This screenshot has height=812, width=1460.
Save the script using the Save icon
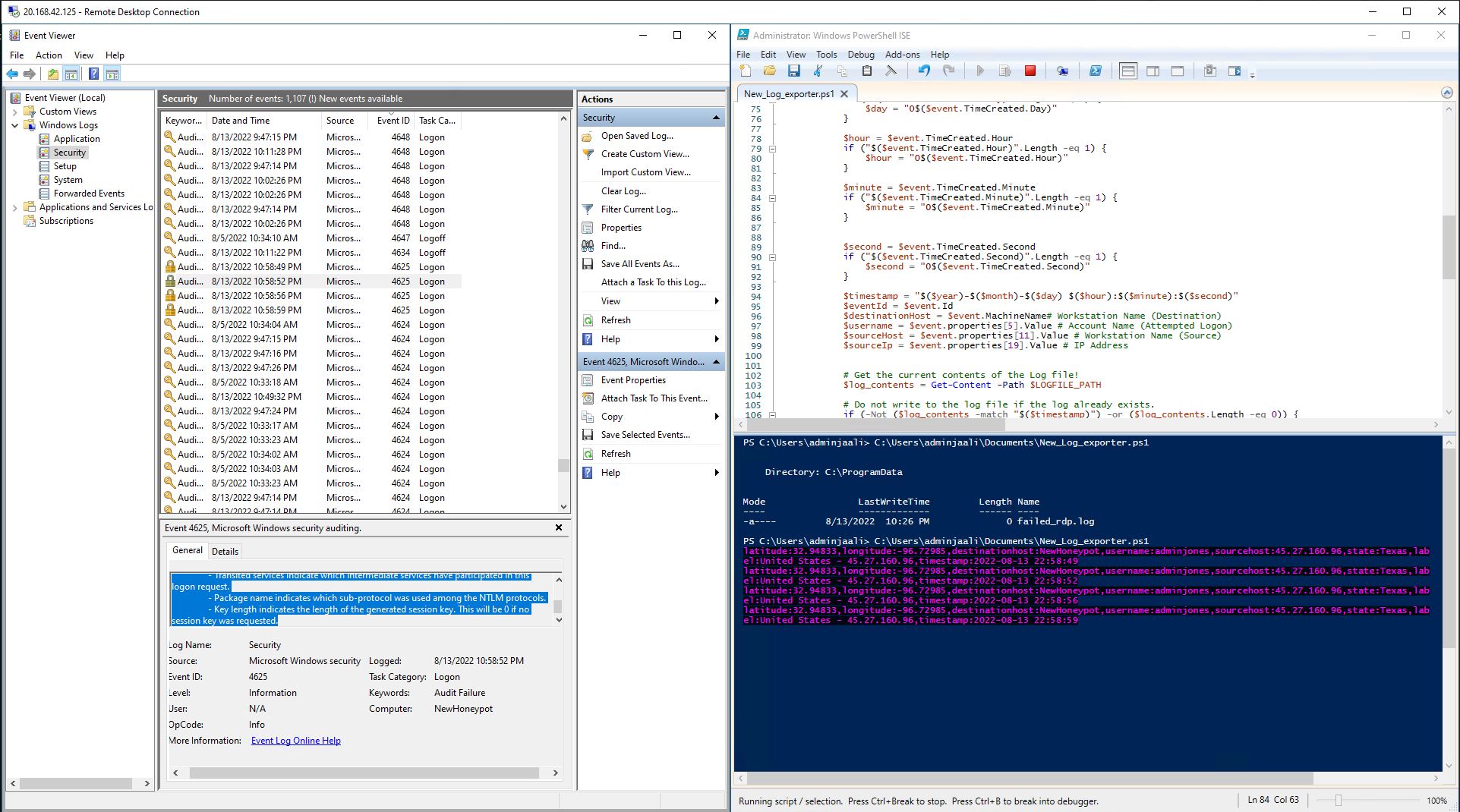click(x=795, y=71)
